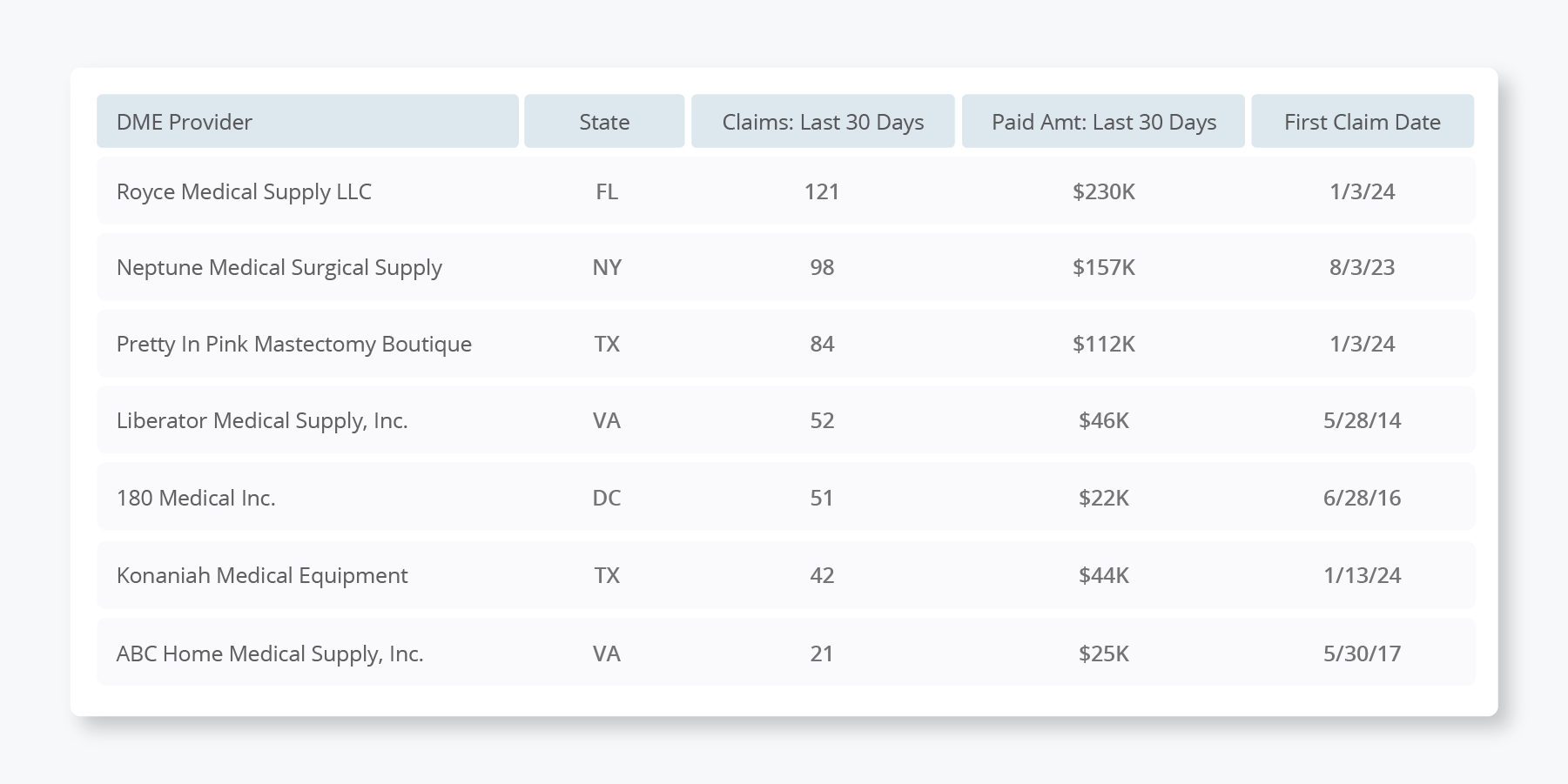Click Royce Medical's 1/3/24 claim date
The width and height of the screenshot is (1568, 784).
(1363, 191)
